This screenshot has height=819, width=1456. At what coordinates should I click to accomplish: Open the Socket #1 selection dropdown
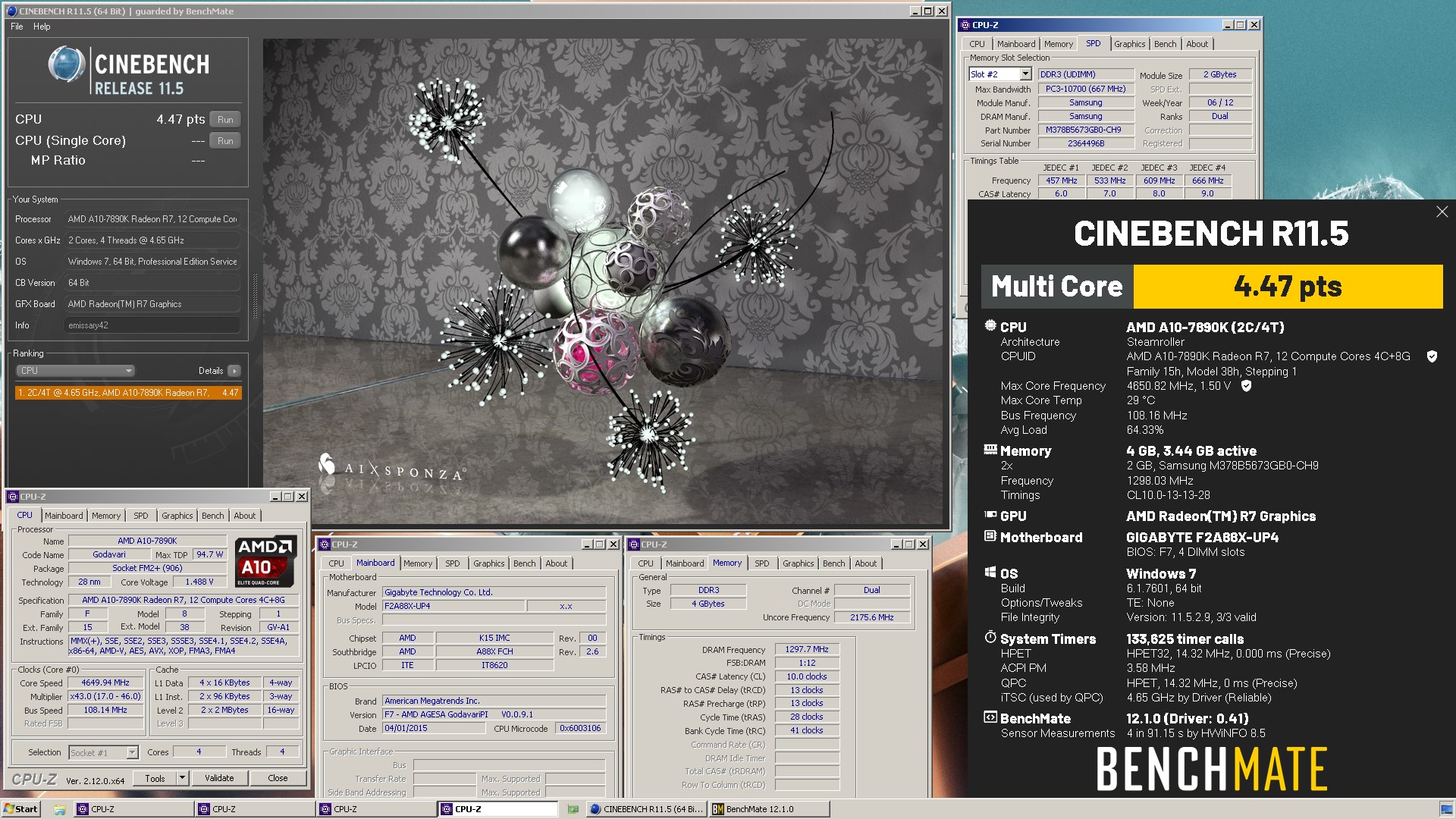coord(132,752)
